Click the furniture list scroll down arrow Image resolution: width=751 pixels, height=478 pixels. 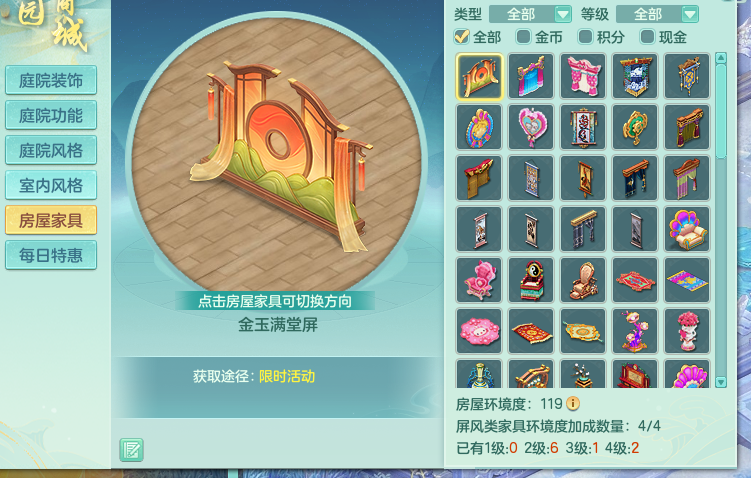pyautogui.click(x=721, y=382)
